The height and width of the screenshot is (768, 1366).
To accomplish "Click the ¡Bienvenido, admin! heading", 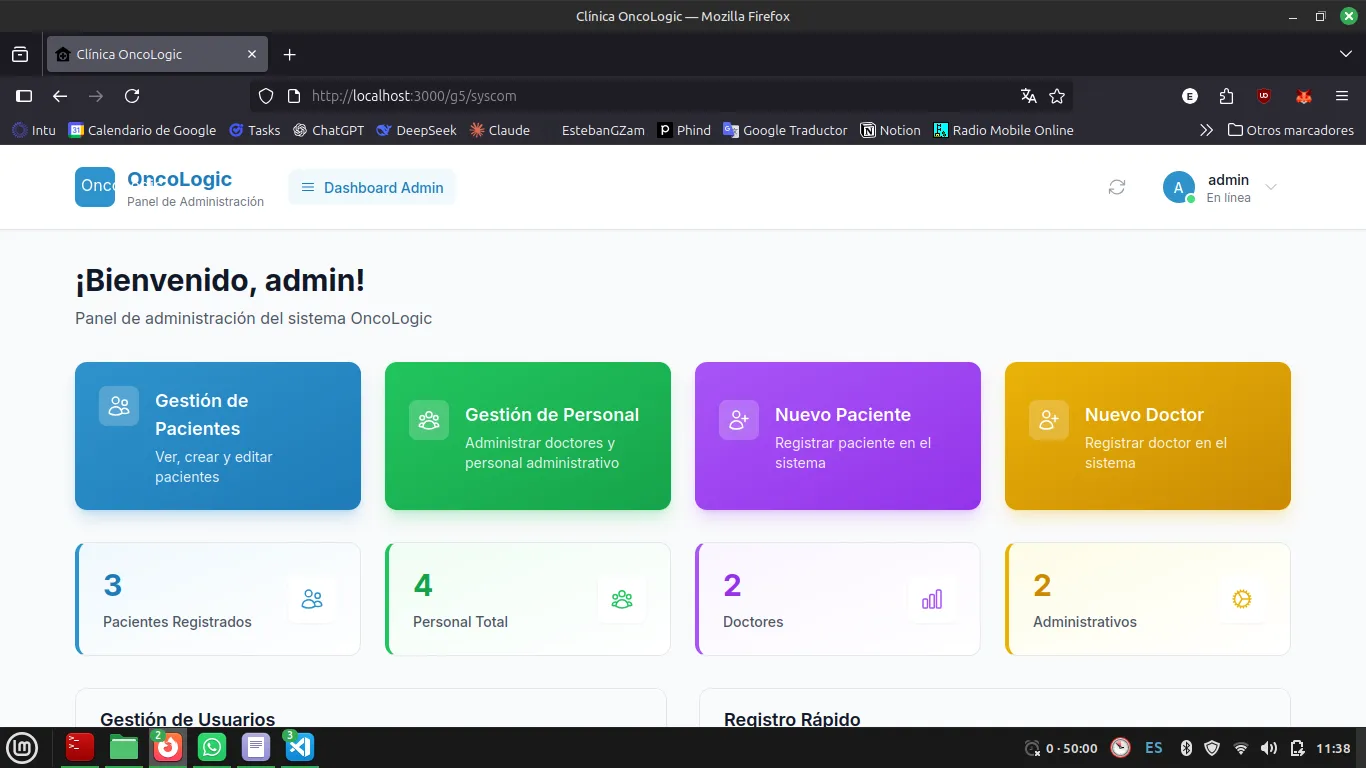I will [220, 280].
